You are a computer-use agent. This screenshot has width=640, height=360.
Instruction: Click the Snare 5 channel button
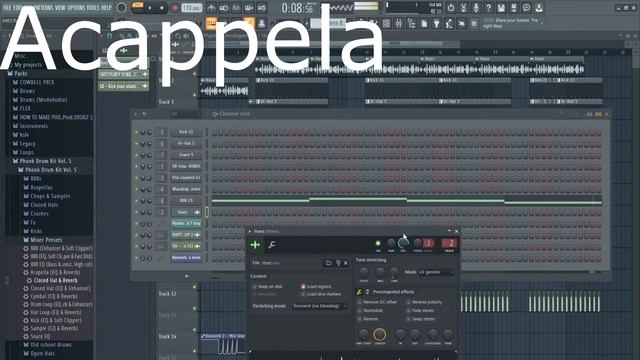coord(186,155)
